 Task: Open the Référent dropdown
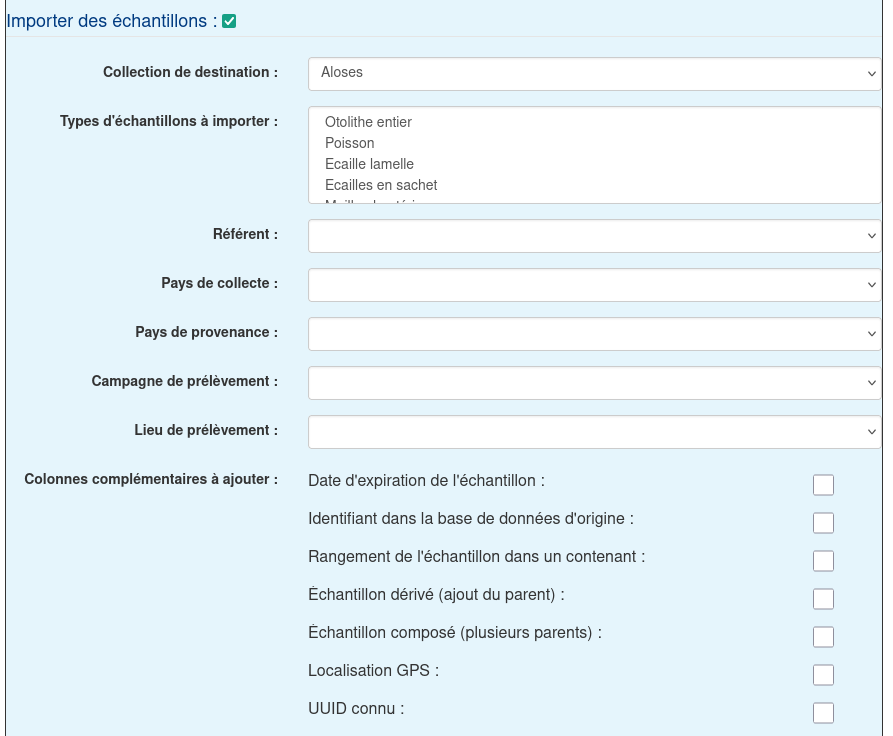594,236
